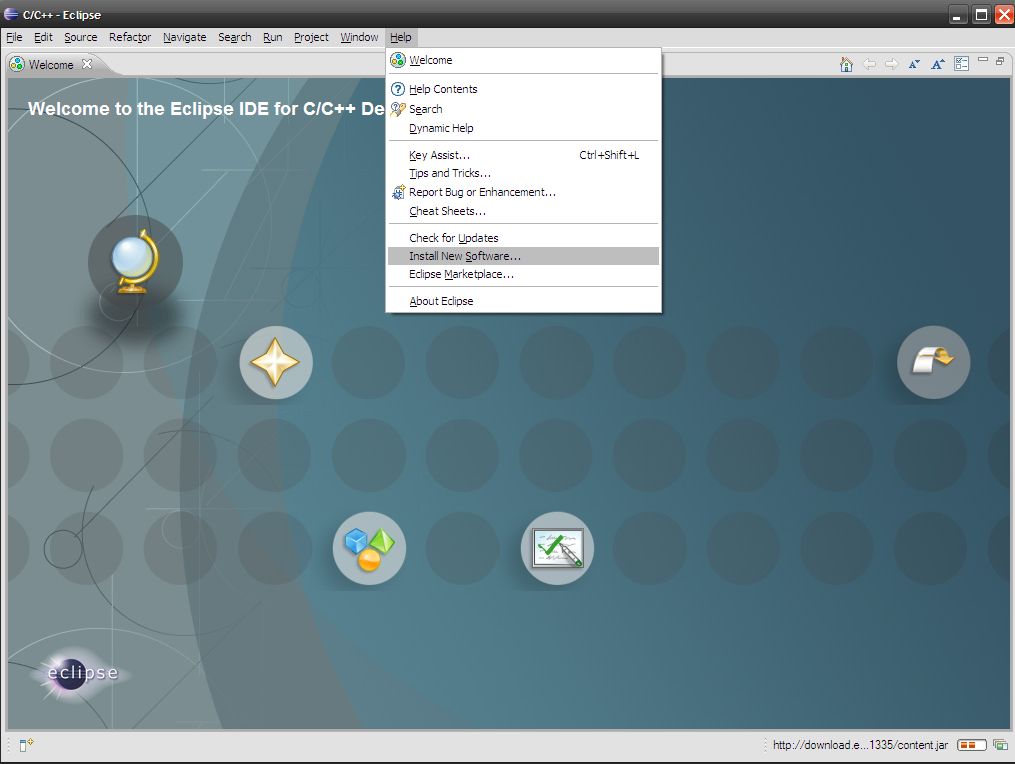Select Key Assist... entry
1015x764 pixels.
[x=523, y=155]
